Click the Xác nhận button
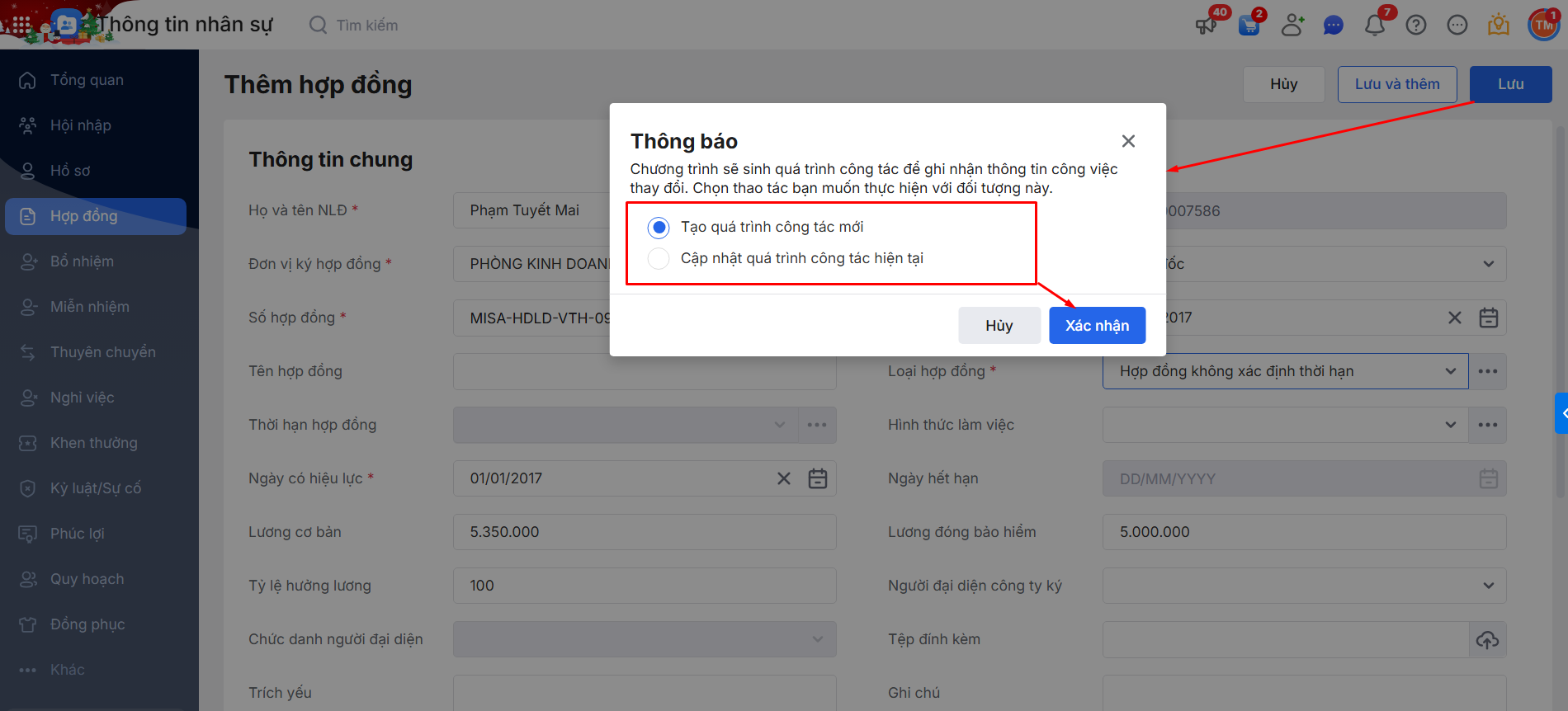The height and width of the screenshot is (711, 1568). [x=1097, y=326]
